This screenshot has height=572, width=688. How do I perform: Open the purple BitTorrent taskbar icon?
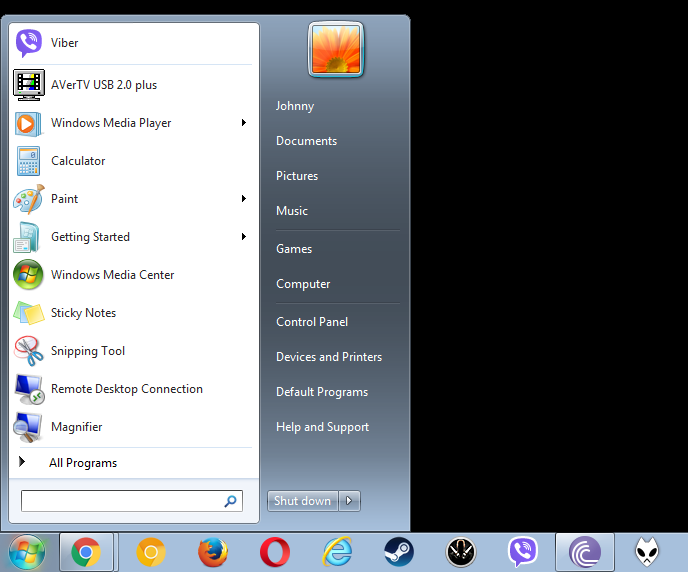[x=585, y=552]
